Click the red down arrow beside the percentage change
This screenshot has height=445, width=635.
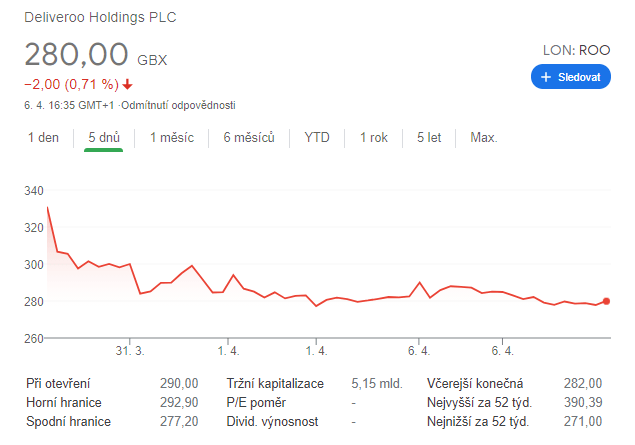pos(128,84)
